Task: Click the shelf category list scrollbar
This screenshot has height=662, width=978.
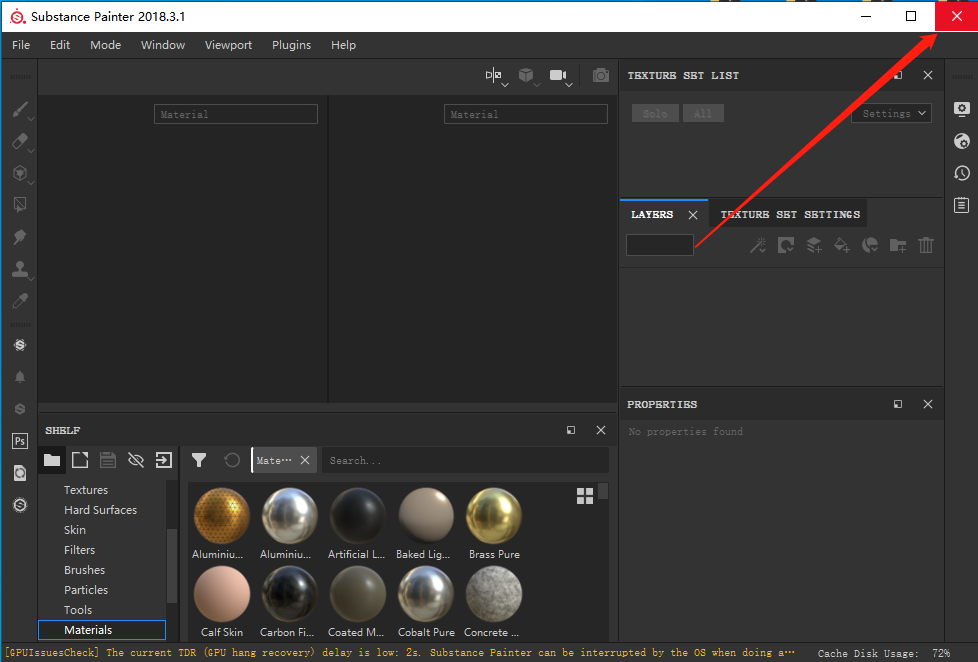Action: click(x=172, y=565)
